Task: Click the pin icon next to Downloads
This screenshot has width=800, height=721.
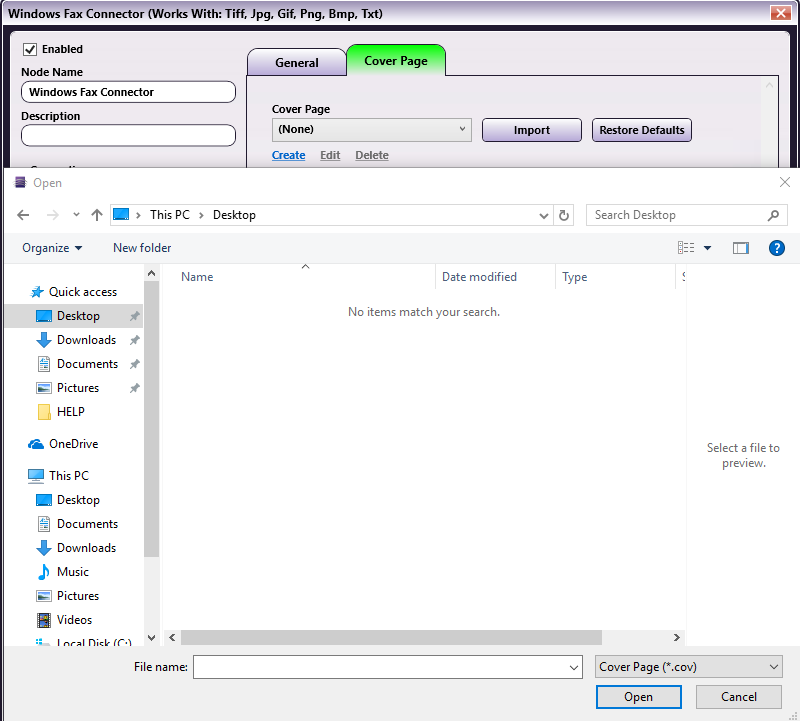Action: (x=134, y=340)
